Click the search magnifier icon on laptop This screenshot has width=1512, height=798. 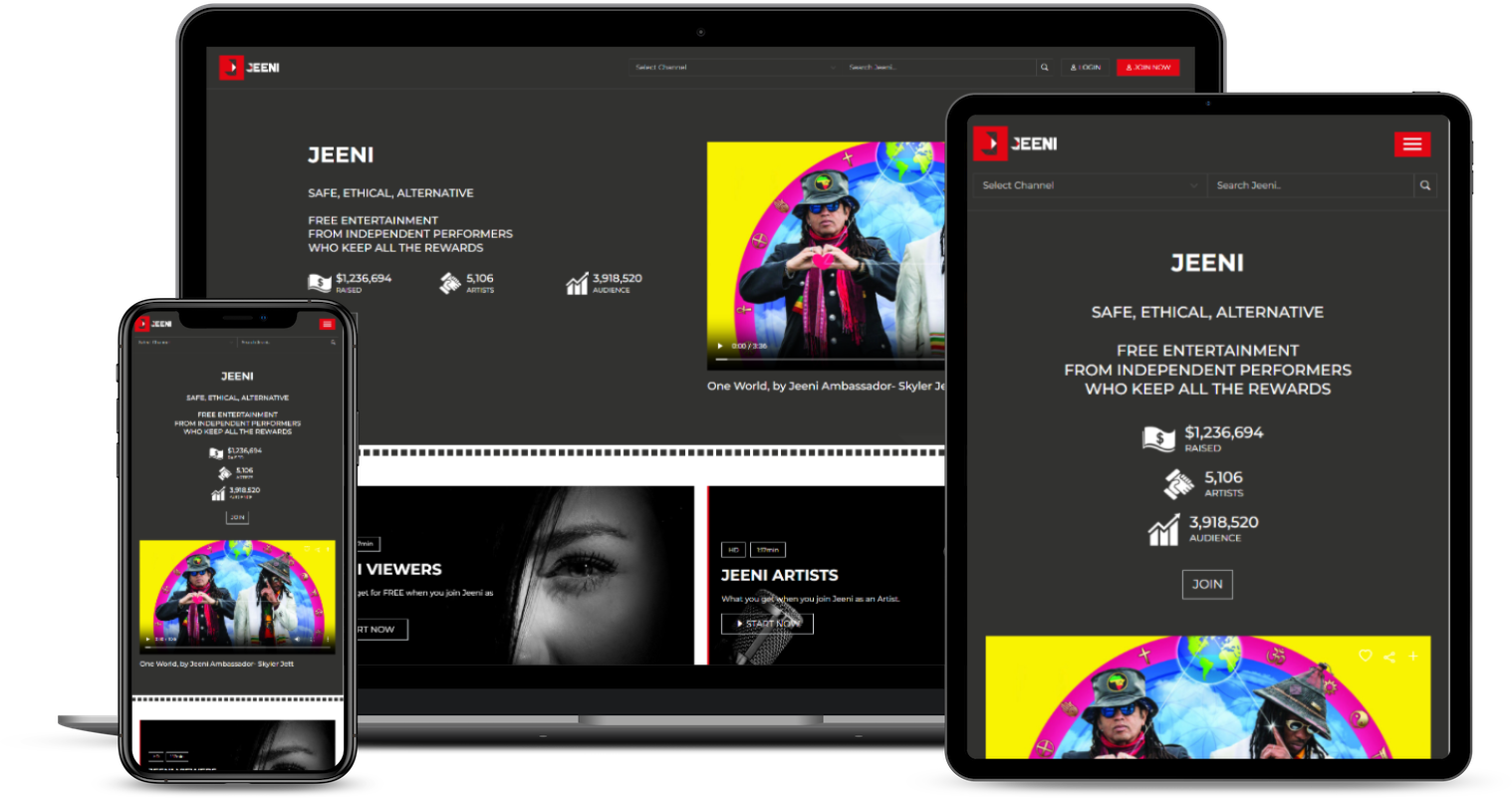click(1045, 68)
